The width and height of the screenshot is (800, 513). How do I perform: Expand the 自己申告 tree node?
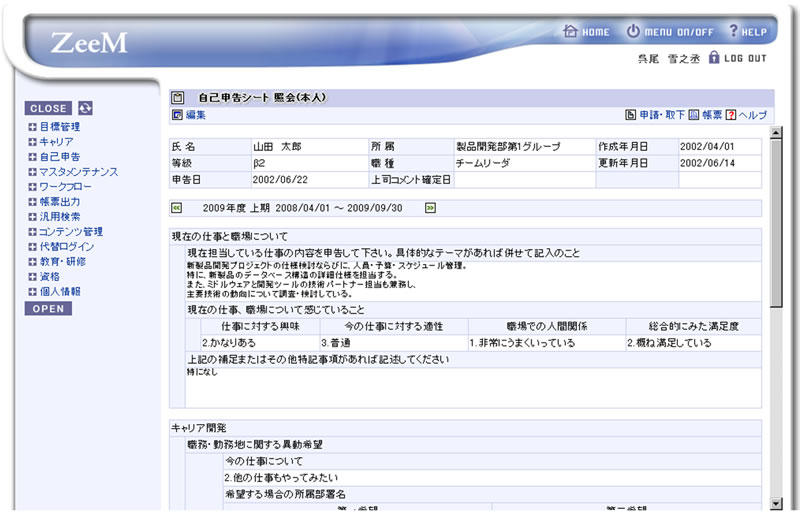pyautogui.click(x=33, y=157)
